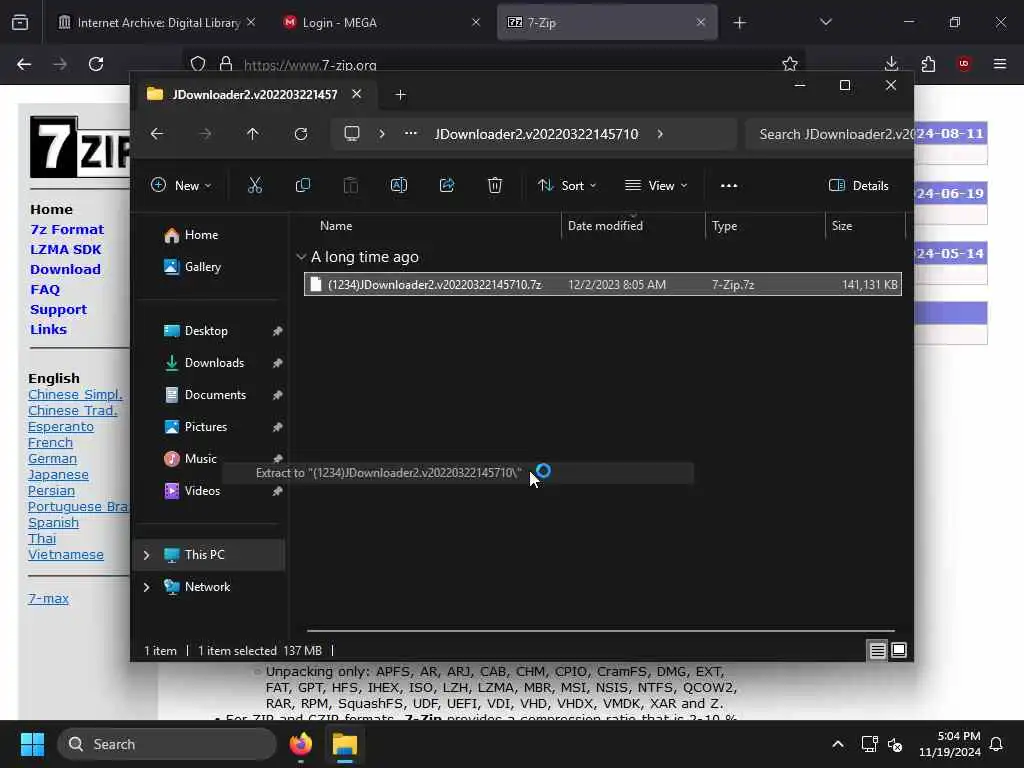The width and height of the screenshot is (1024, 768).
Task: Open the notifications bell in taskbar
Action: pyautogui.click(x=997, y=744)
